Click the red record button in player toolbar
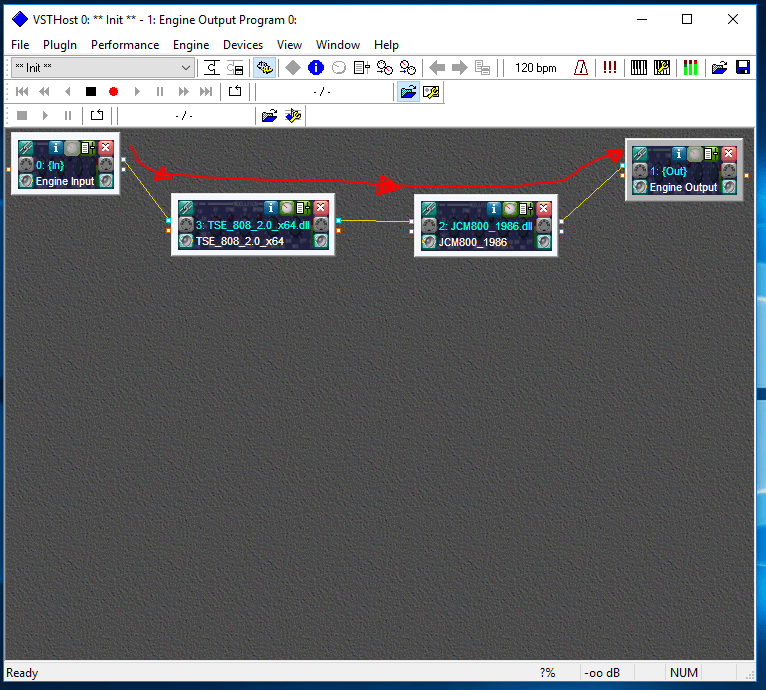Image resolution: width=766 pixels, height=690 pixels. click(x=113, y=91)
